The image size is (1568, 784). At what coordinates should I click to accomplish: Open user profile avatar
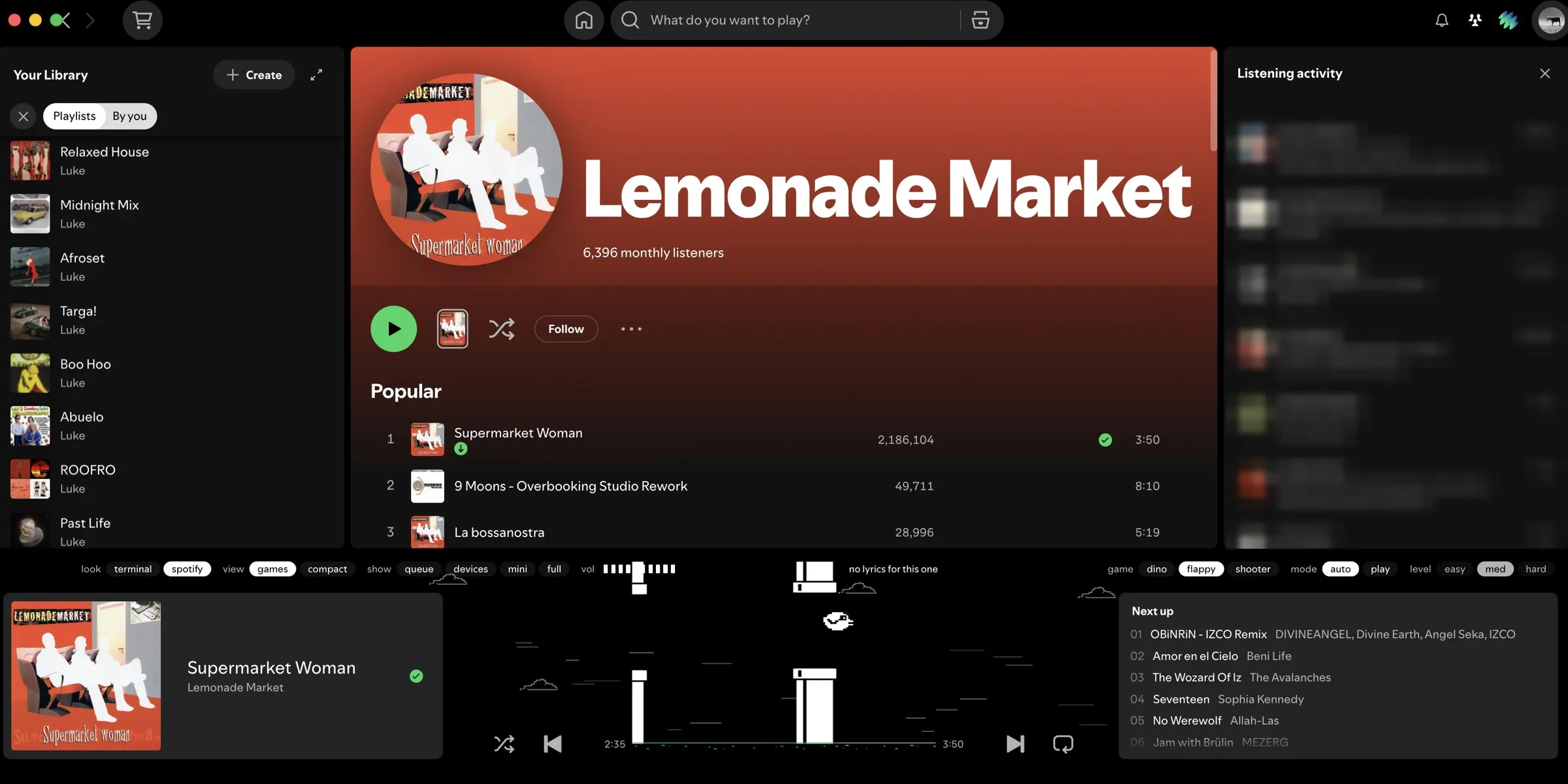[x=1550, y=20]
